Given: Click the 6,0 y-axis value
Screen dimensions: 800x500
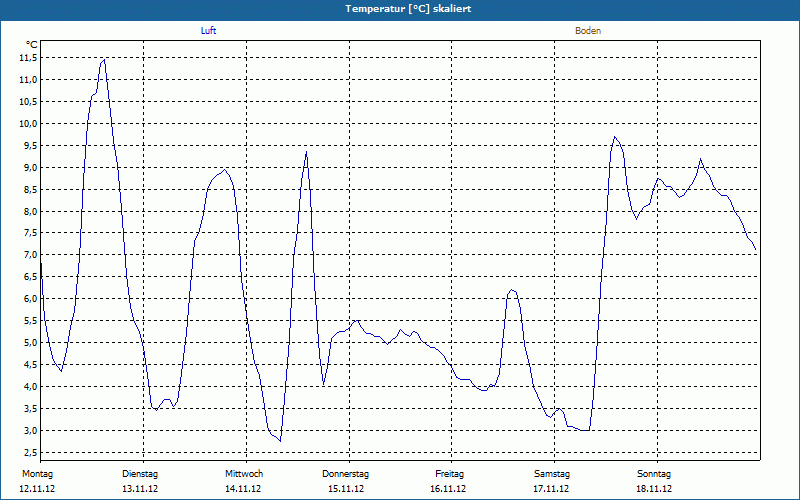Looking at the screenshot, I should (x=30, y=298).
